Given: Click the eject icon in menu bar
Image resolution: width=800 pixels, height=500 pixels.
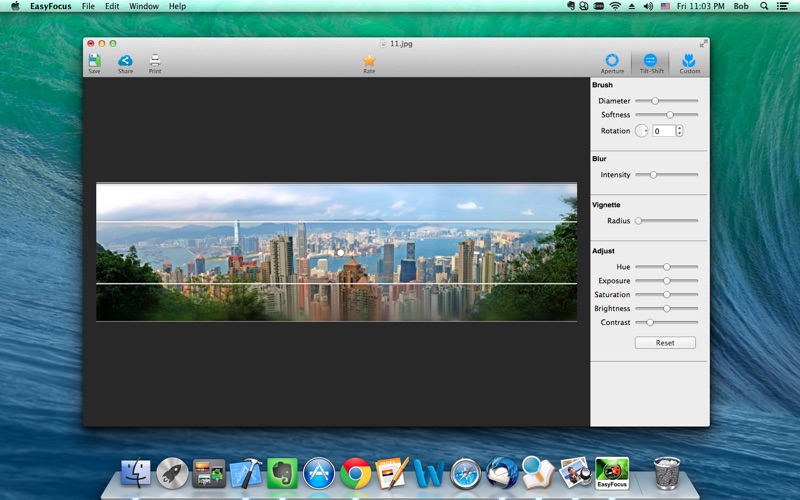Looking at the screenshot, I should coord(632,6).
